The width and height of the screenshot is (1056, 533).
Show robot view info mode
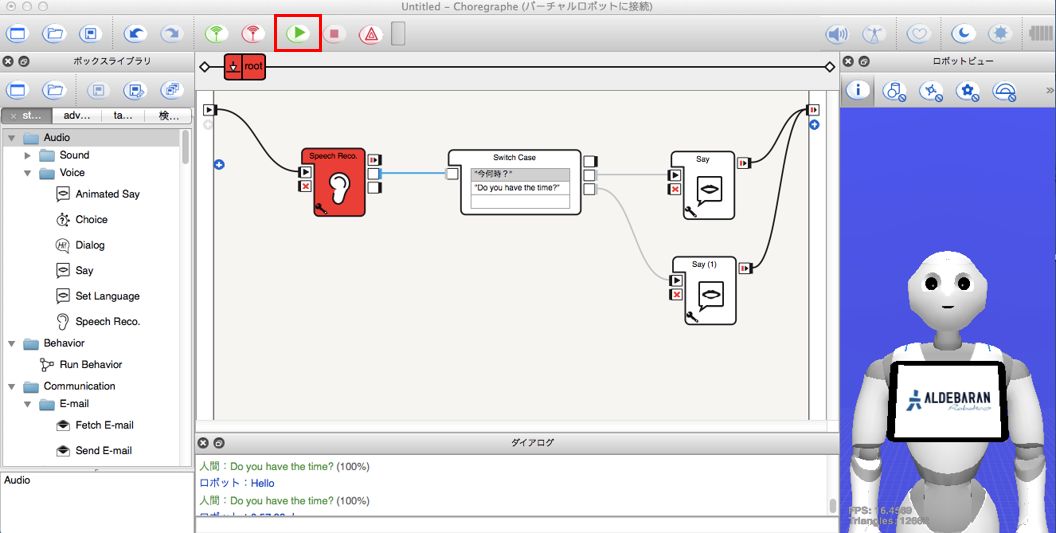pyautogui.click(x=857, y=90)
